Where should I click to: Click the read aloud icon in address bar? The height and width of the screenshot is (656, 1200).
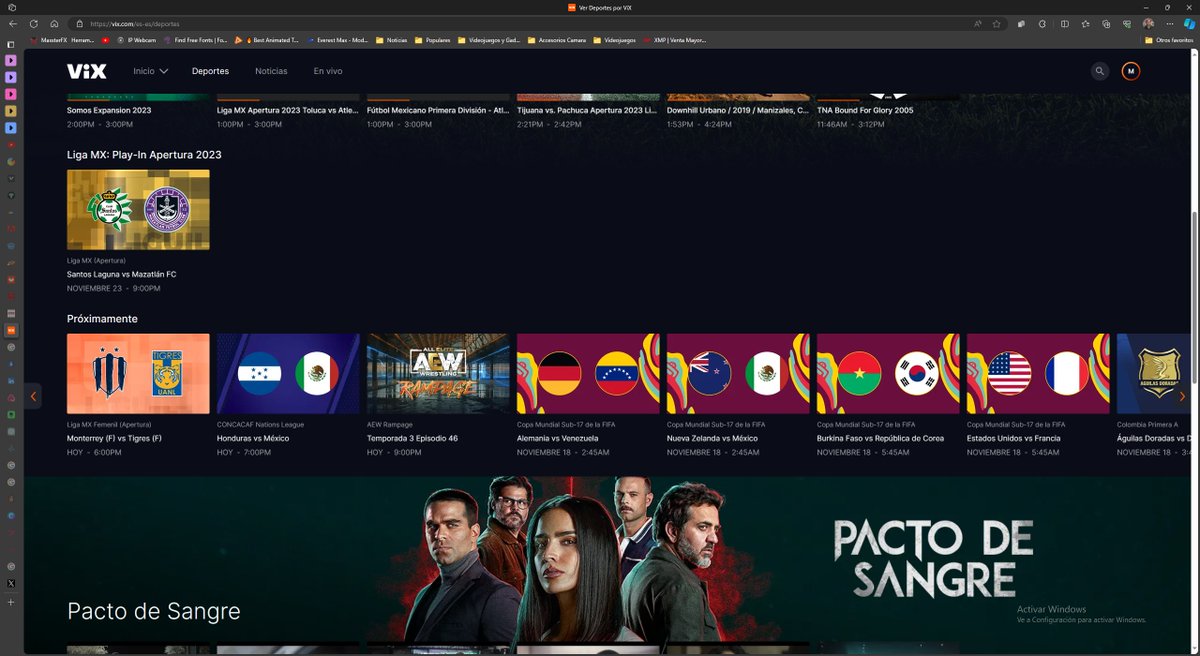coord(977,23)
